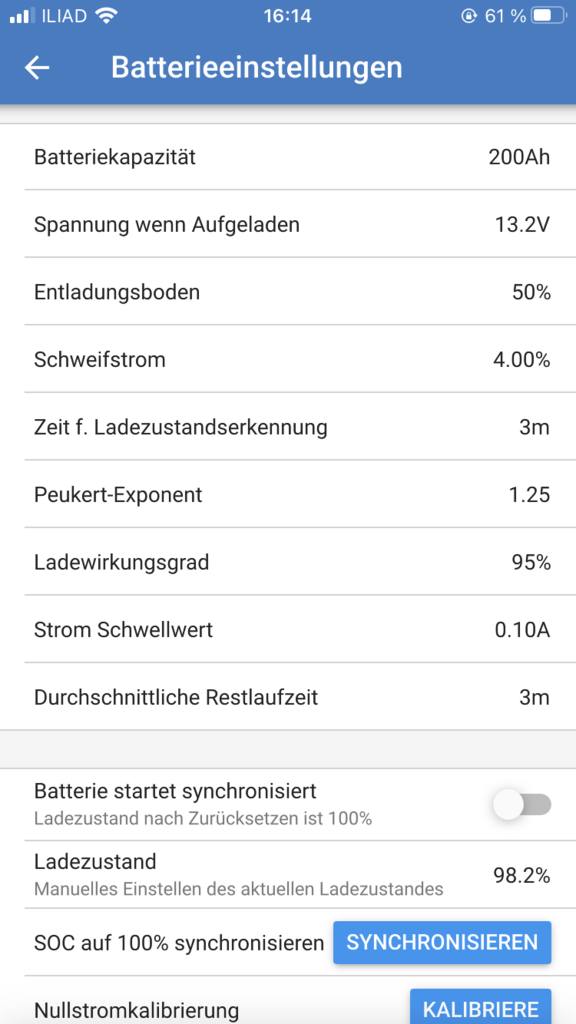The width and height of the screenshot is (576, 1024).
Task: Tap the rotation lock status icon
Action: point(469,16)
